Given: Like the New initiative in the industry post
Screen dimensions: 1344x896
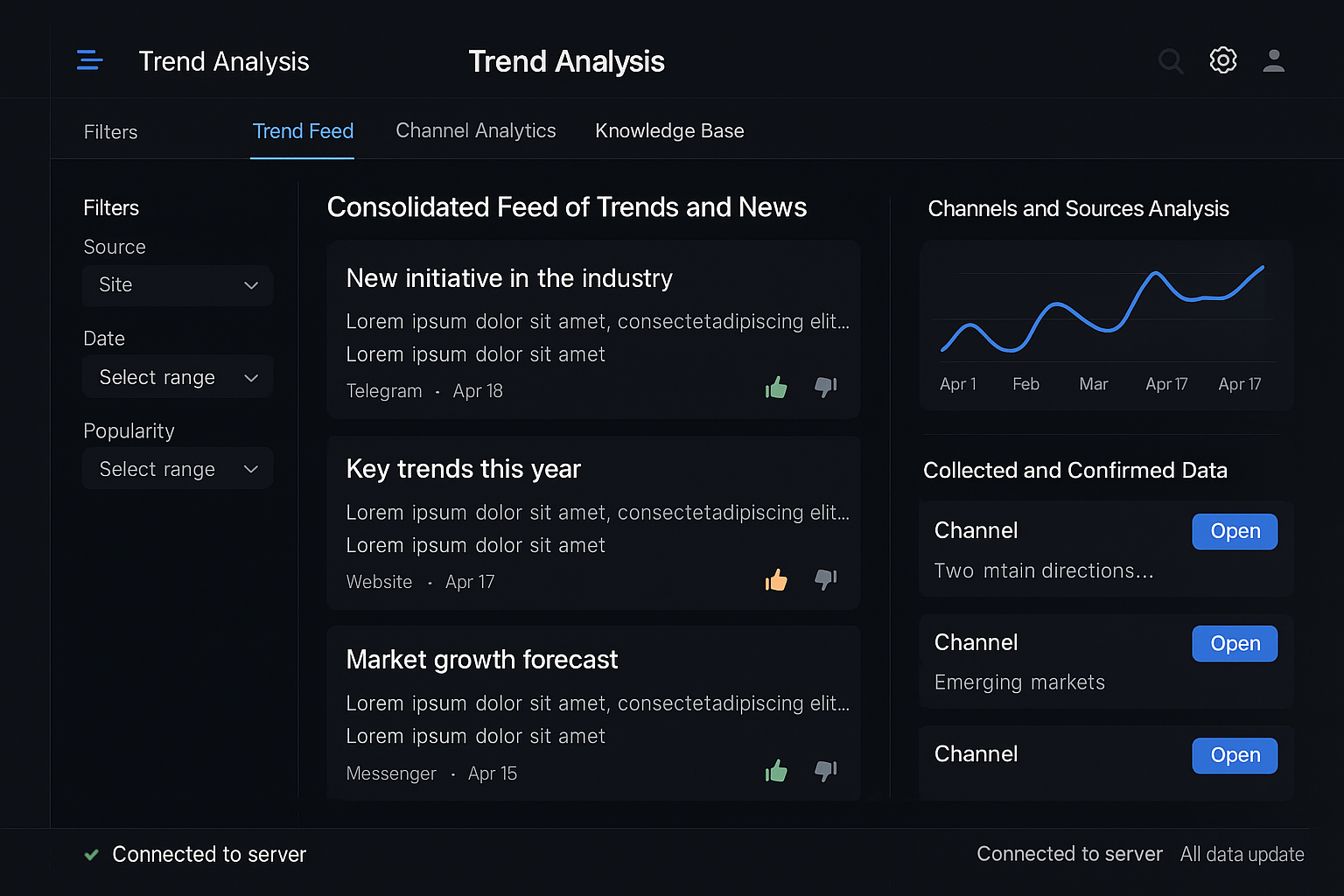Looking at the screenshot, I should tap(776, 388).
